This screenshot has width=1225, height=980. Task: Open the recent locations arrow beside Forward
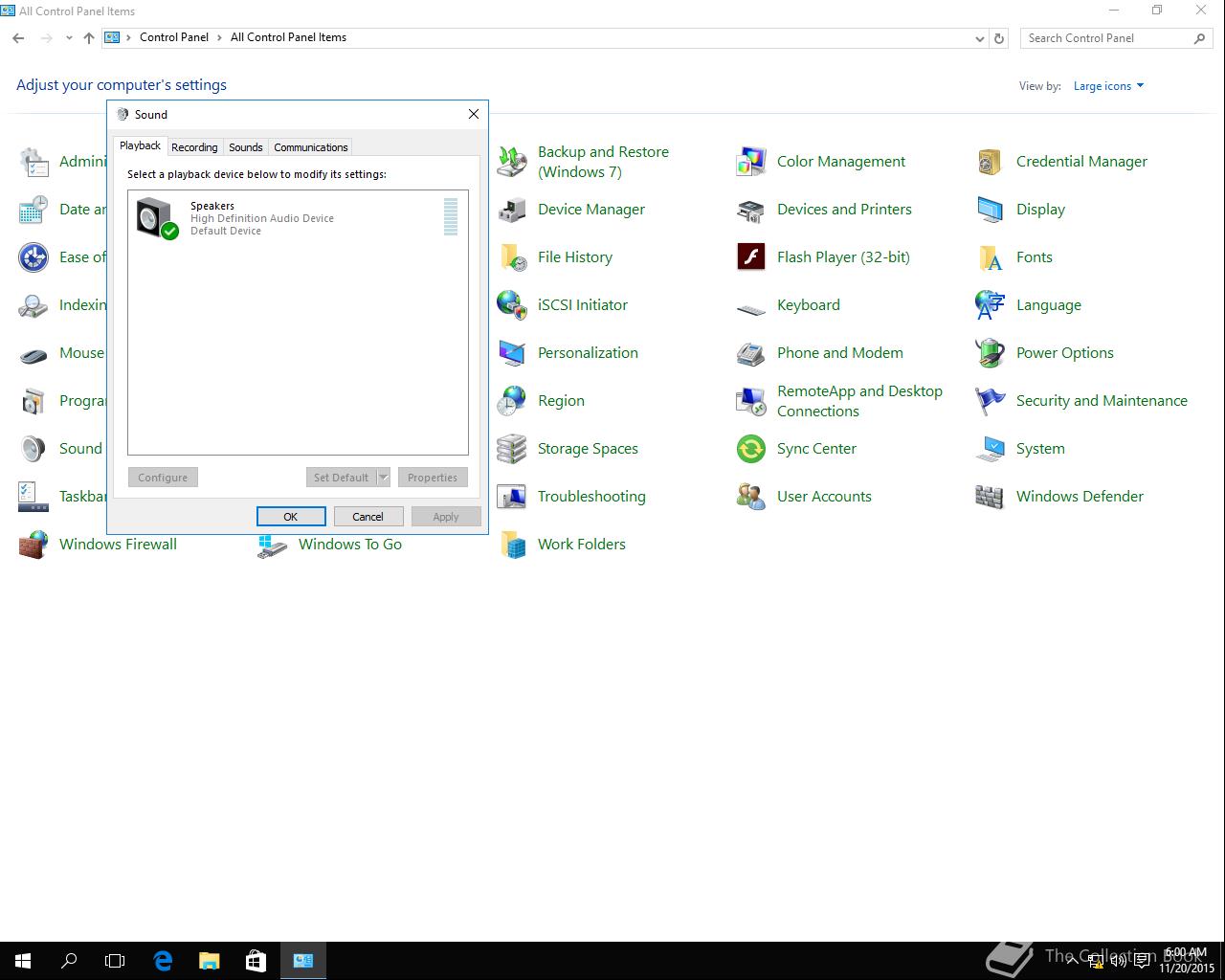pyautogui.click(x=69, y=38)
